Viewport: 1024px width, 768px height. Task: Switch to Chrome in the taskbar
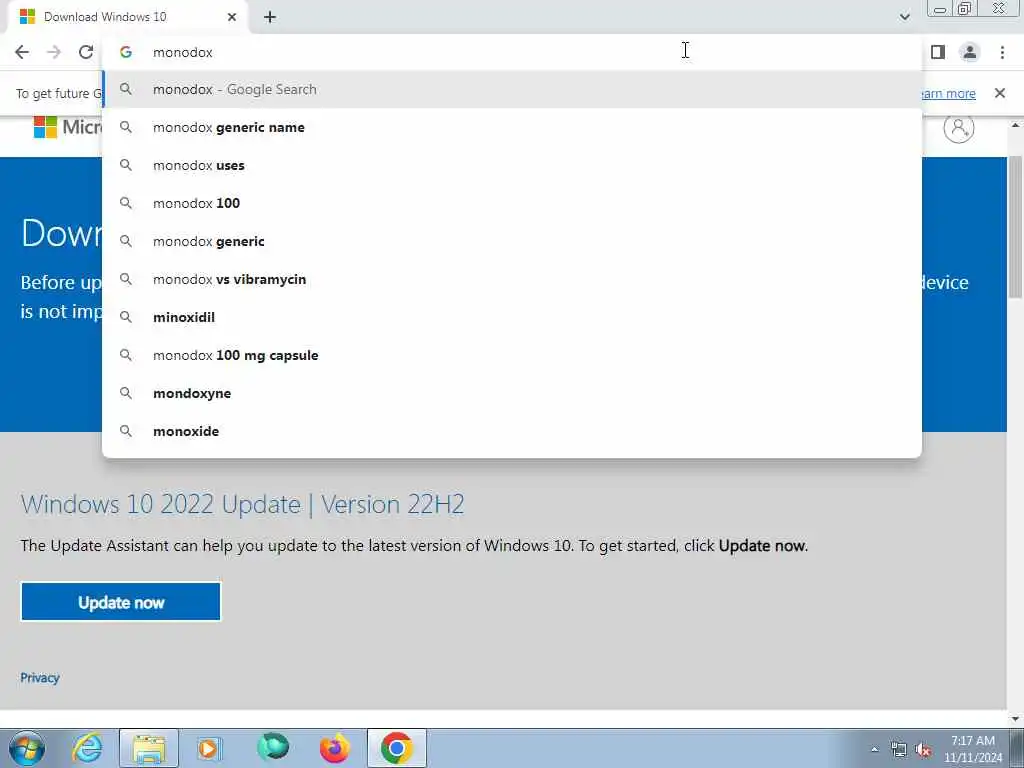(396, 748)
